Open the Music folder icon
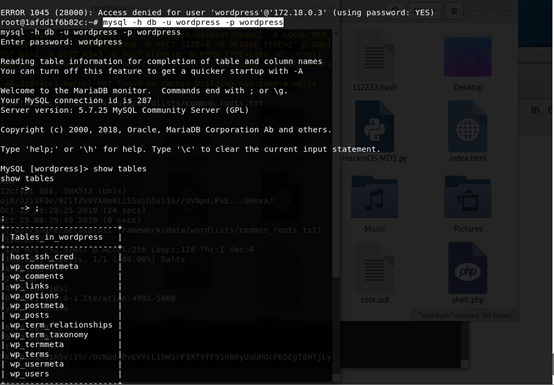 [x=375, y=197]
